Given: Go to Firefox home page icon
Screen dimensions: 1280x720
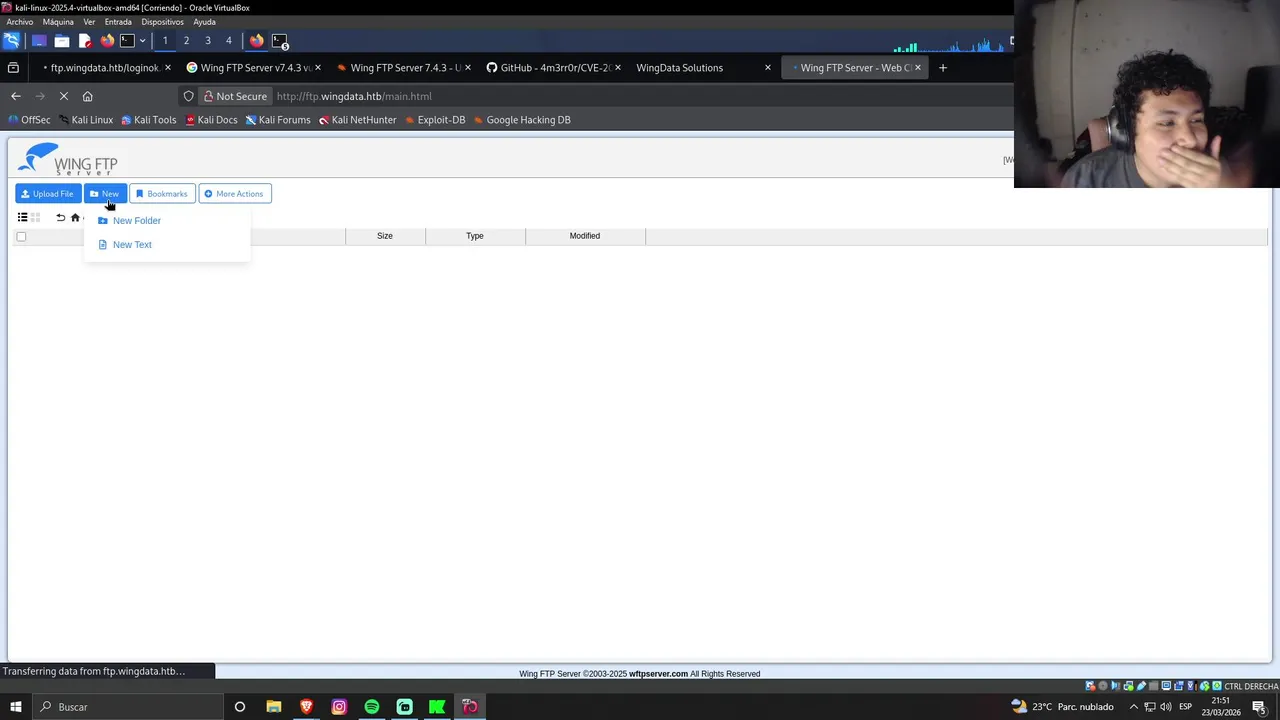Looking at the screenshot, I should (87, 96).
